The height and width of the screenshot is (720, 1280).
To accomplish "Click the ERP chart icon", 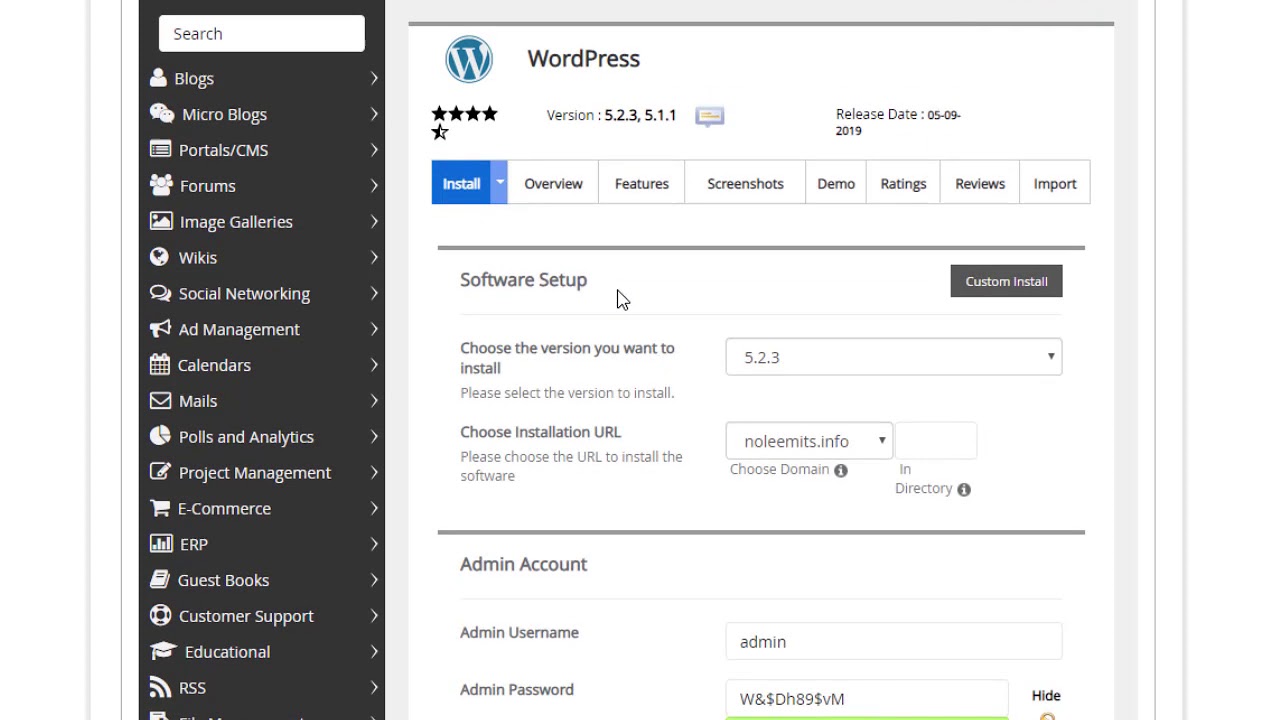I will [161, 543].
